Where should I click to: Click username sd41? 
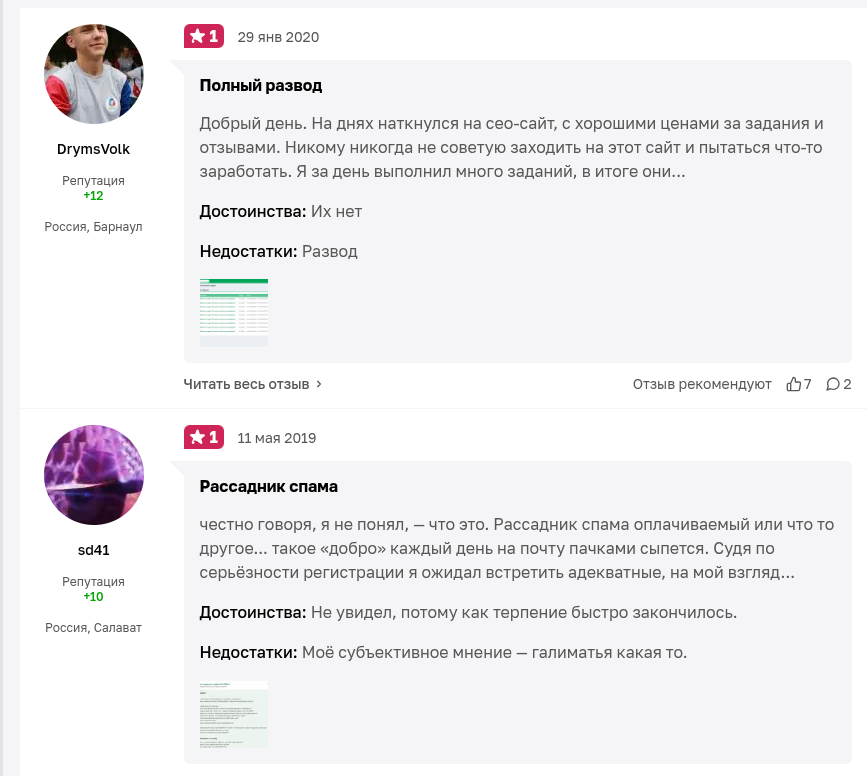(94, 550)
